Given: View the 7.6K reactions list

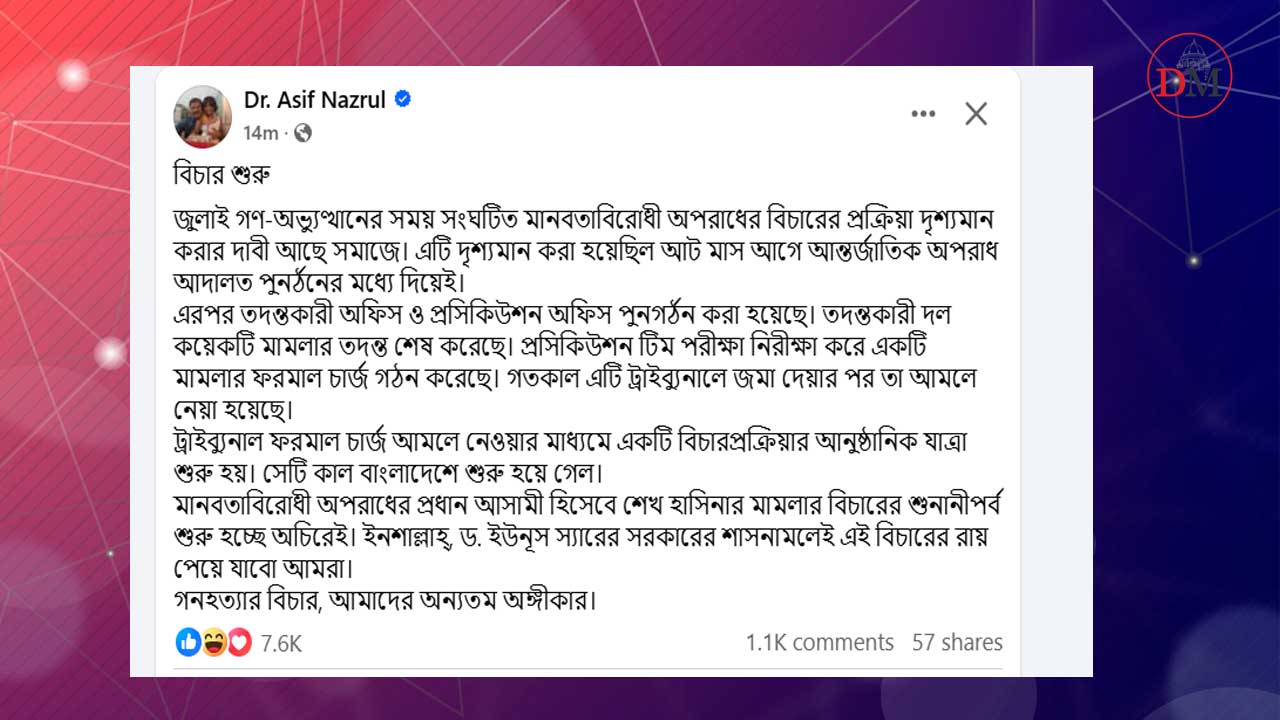Looking at the screenshot, I should click(x=281, y=643).
